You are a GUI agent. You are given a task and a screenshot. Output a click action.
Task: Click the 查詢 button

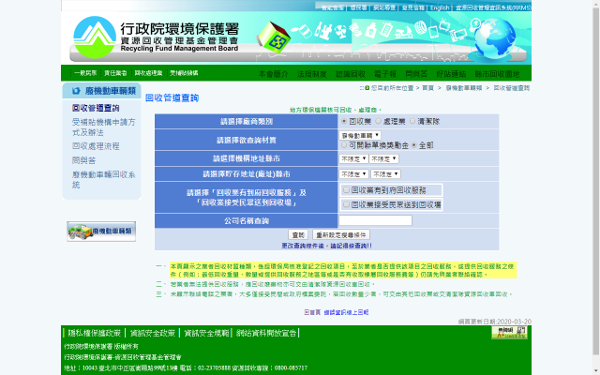tap(298, 235)
